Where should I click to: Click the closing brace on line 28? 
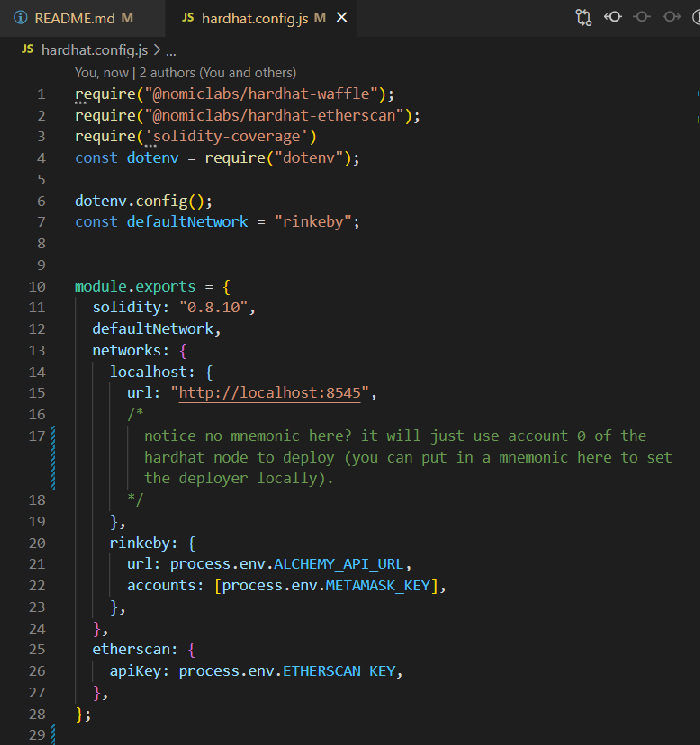79,714
